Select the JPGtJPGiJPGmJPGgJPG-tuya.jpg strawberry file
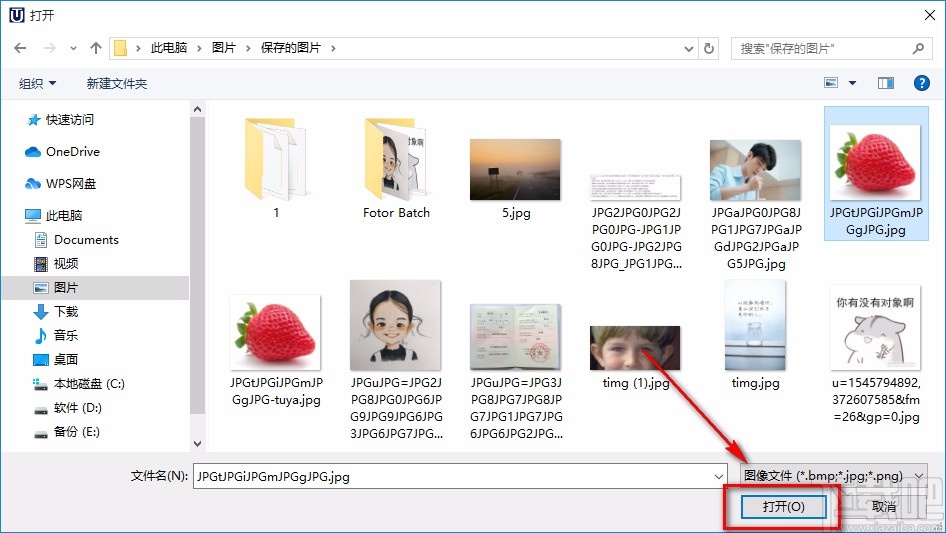The height and width of the screenshot is (533, 946). pos(276,350)
